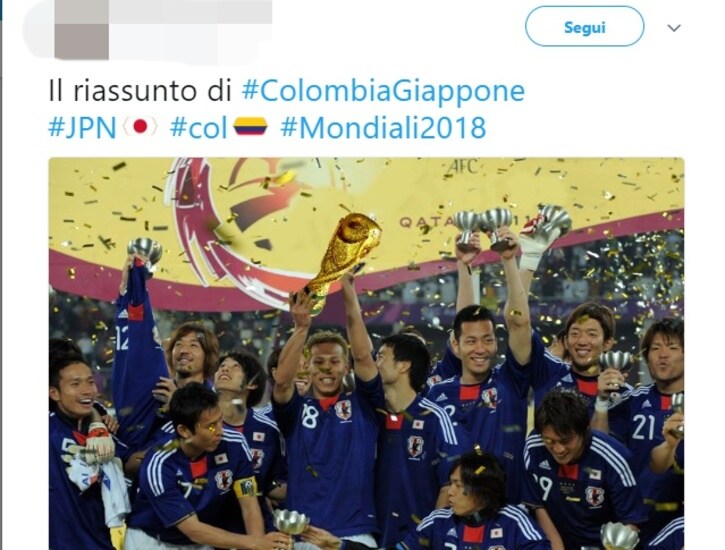Viewport: 725px width, 550px height.
Task: Open the attached celebration photo
Action: tap(366, 354)
